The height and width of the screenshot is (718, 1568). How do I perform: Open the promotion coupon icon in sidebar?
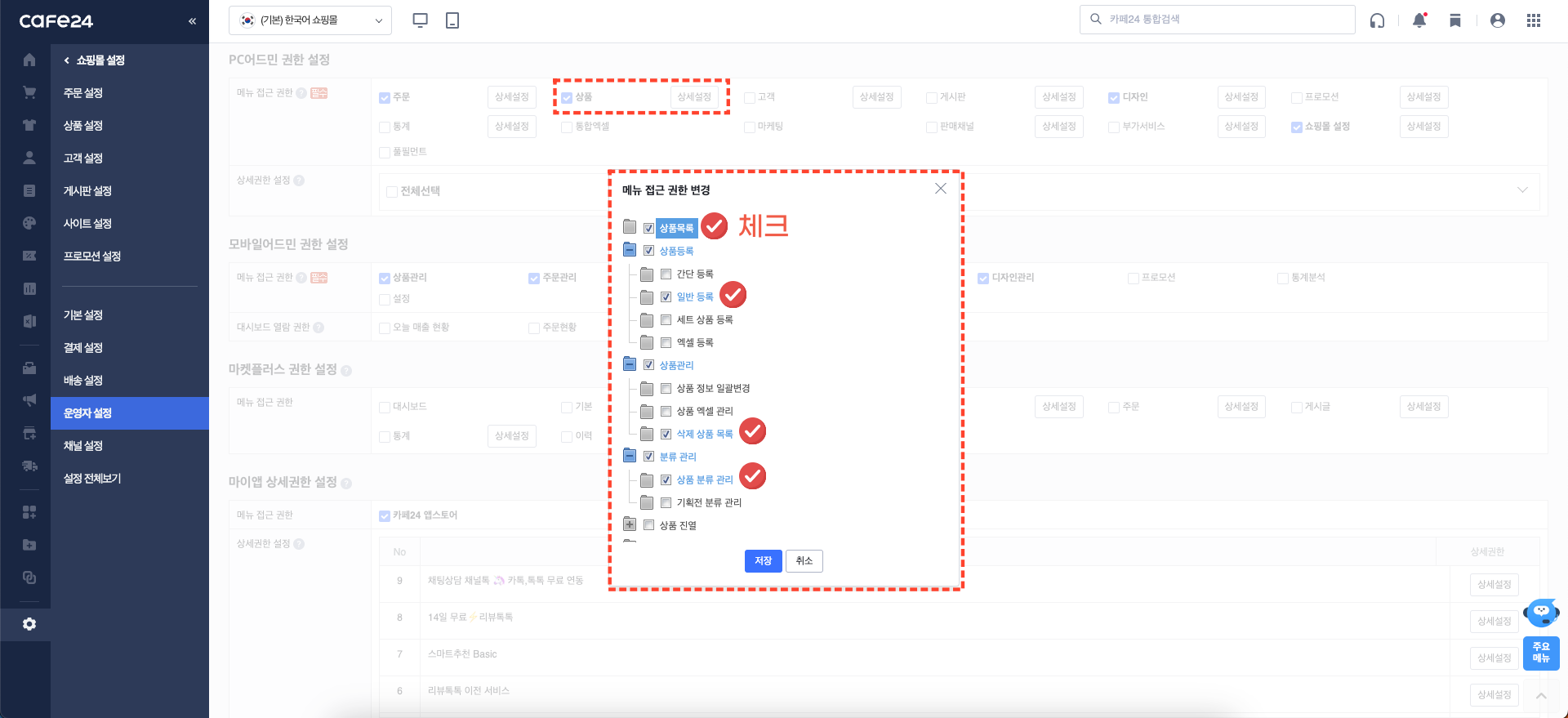pos(29,256)
